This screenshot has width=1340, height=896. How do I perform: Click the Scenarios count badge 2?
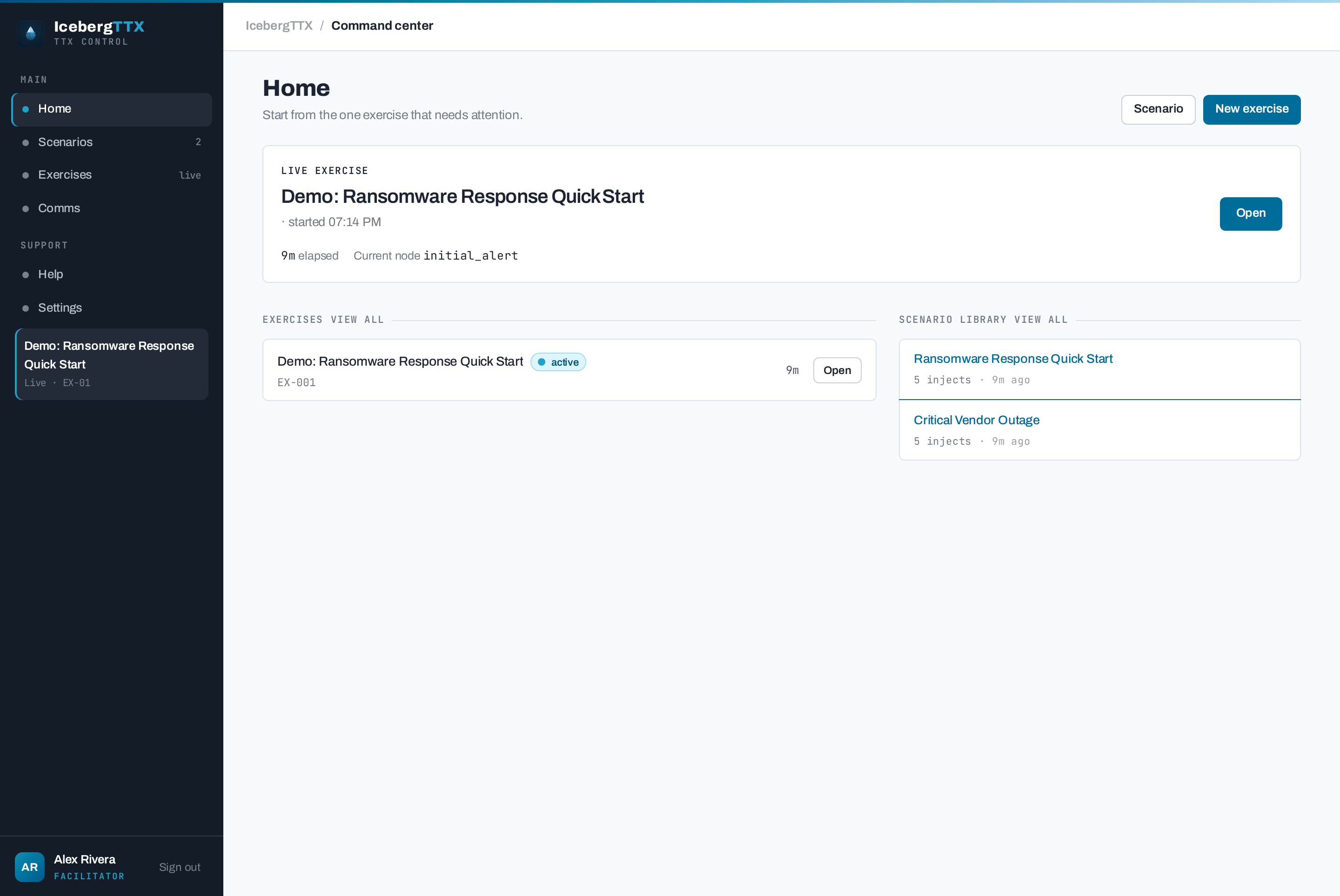point(198,142)
